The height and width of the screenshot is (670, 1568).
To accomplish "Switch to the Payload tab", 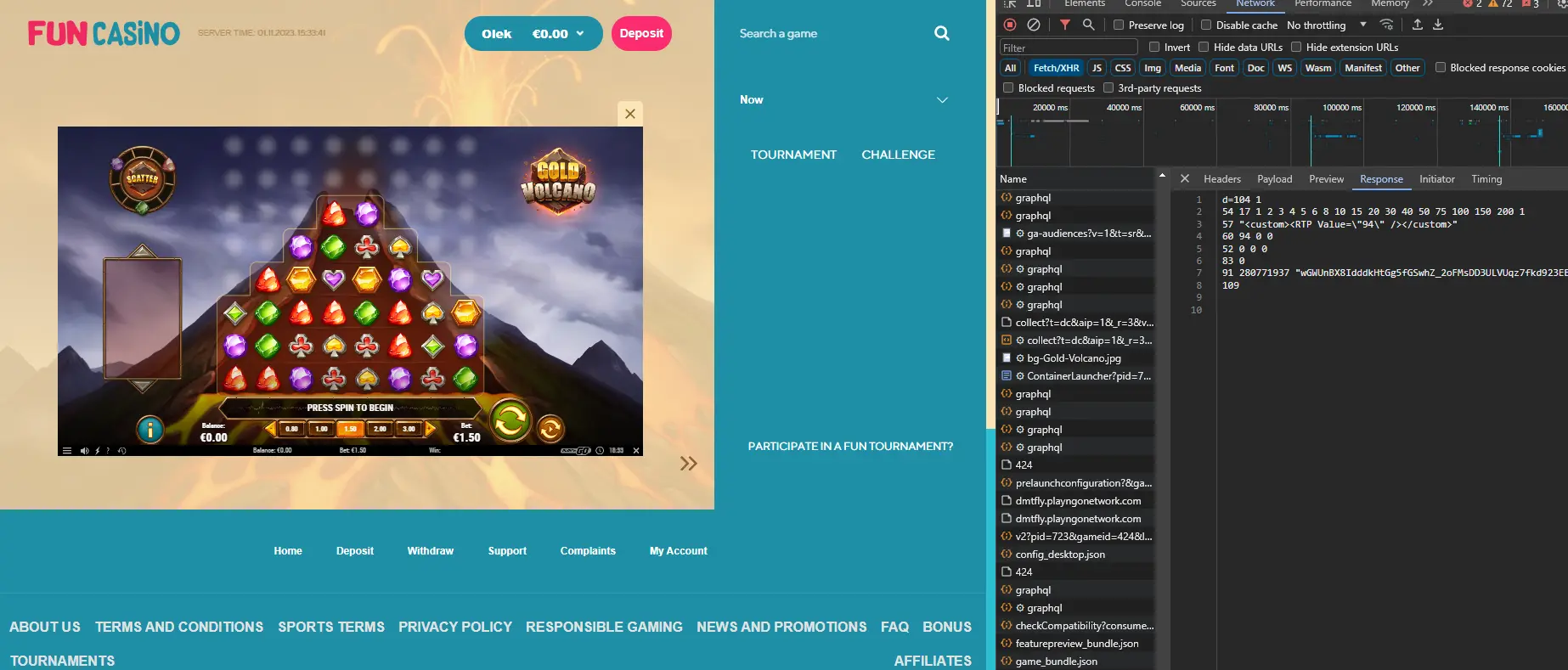I will pyautogui.click(x=1275, y=178).
